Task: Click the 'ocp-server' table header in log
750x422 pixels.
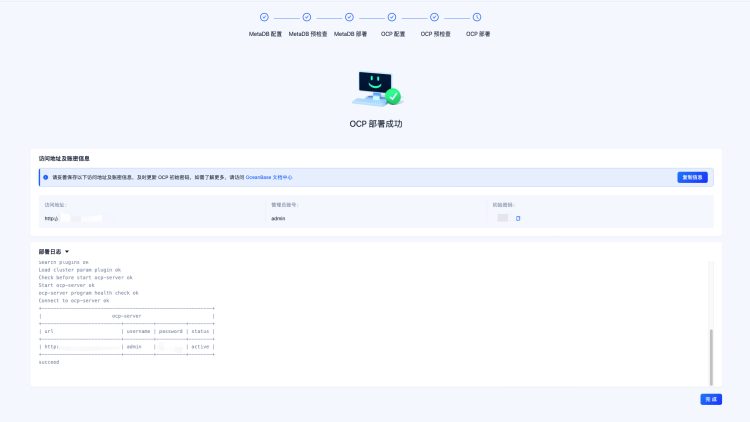Action: (x=127, y=316)
